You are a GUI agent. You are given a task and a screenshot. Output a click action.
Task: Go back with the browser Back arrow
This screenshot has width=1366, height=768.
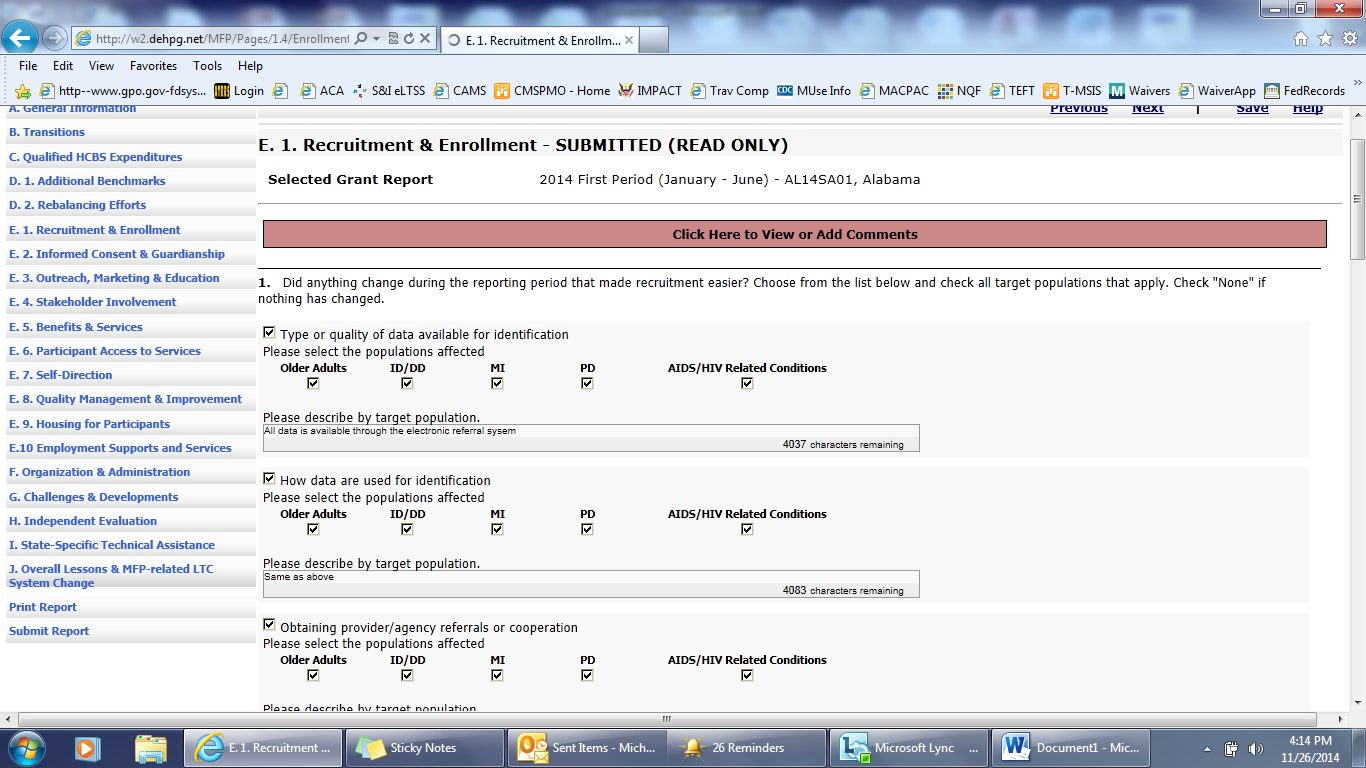[20, 38]
